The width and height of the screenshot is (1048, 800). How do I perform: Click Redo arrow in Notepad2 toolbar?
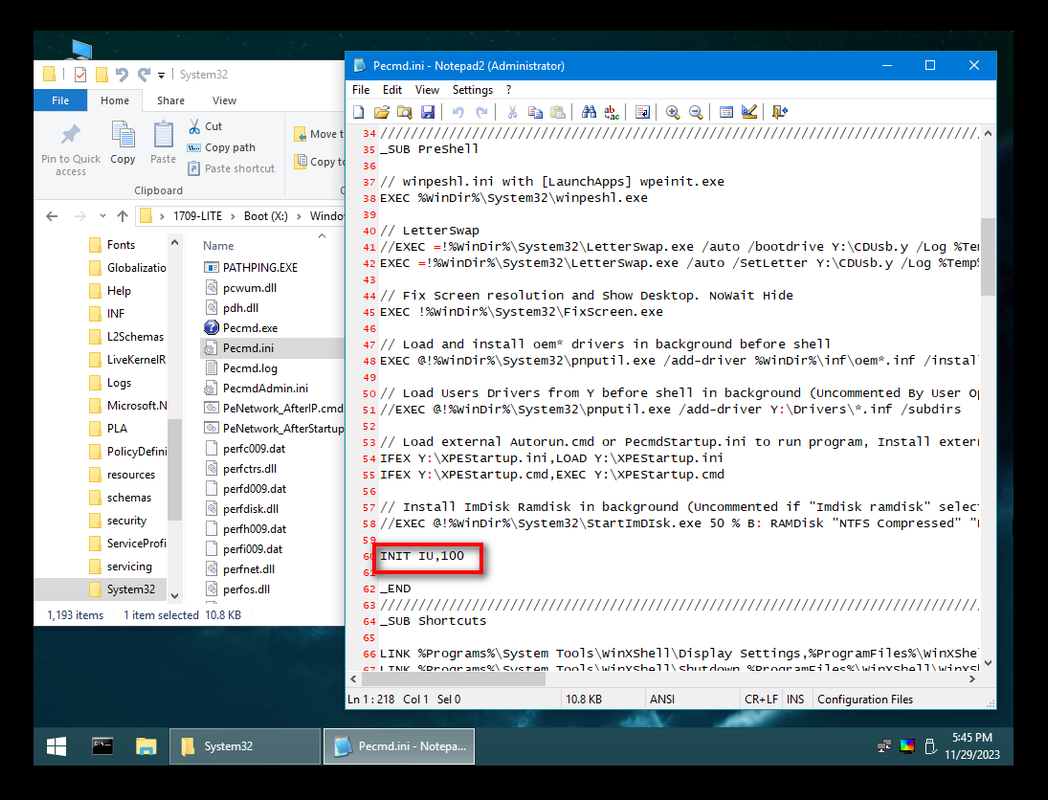click(481, 112)
